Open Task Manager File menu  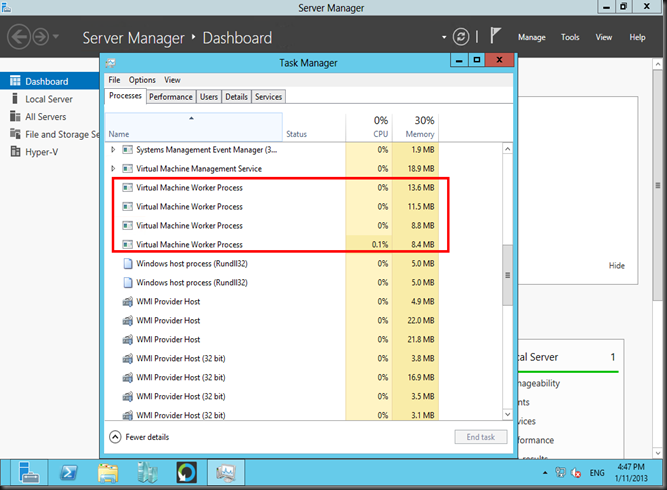[114, 80]
